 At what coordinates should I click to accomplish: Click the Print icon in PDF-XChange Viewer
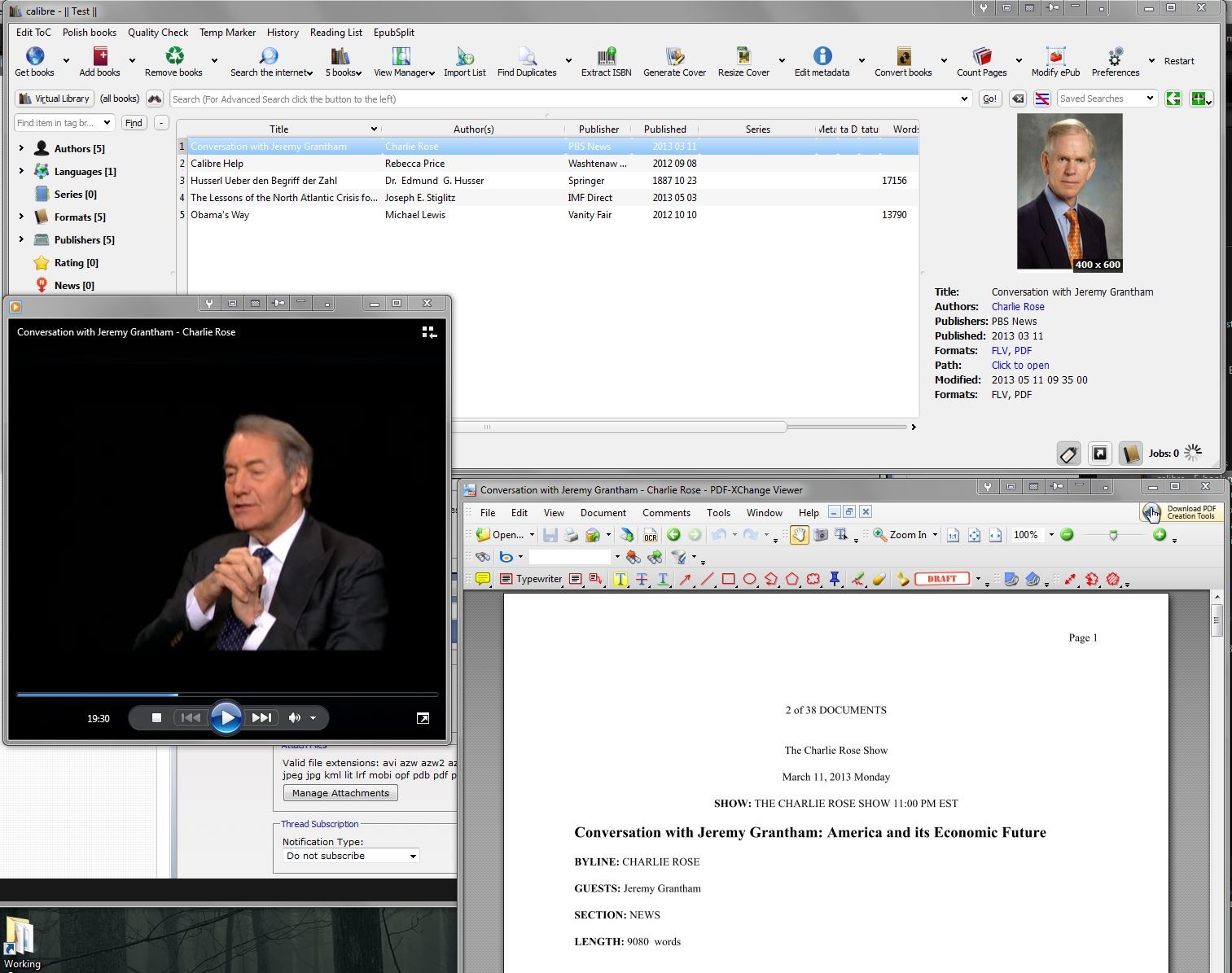pyautogui.click(x=572, y=535)
